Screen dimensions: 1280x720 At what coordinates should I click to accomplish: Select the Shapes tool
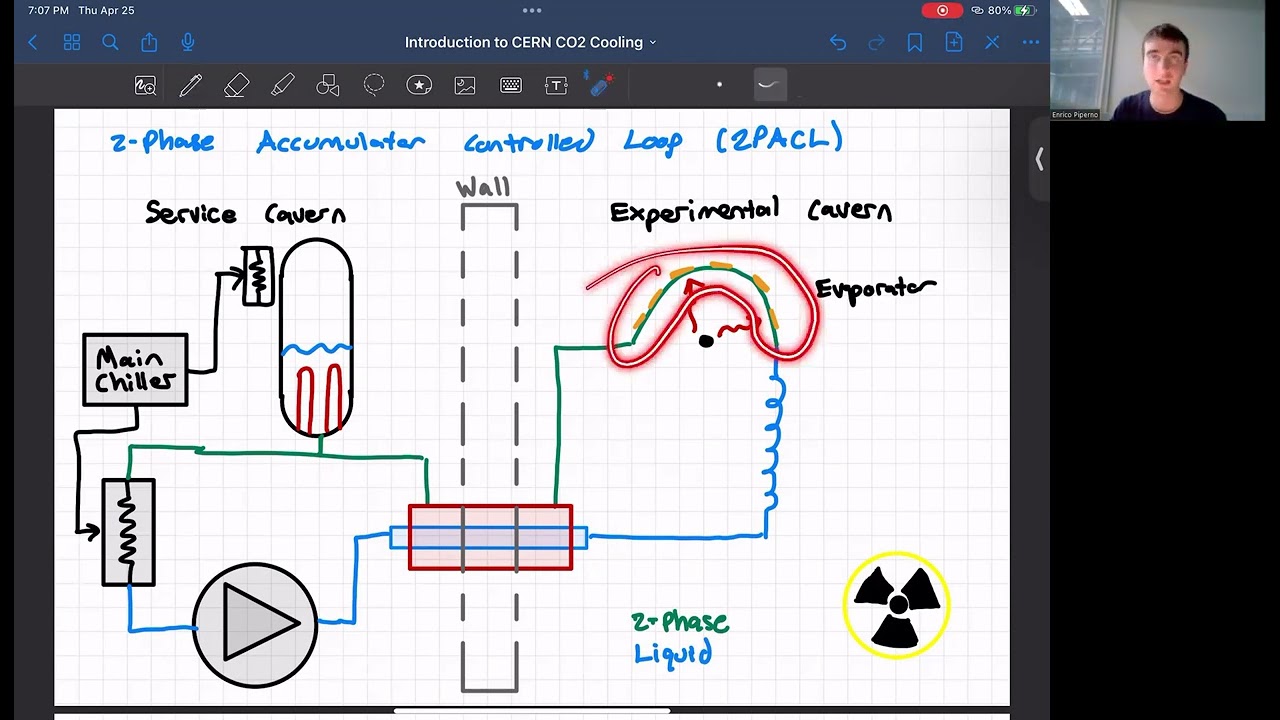click(x=328, y=86)
